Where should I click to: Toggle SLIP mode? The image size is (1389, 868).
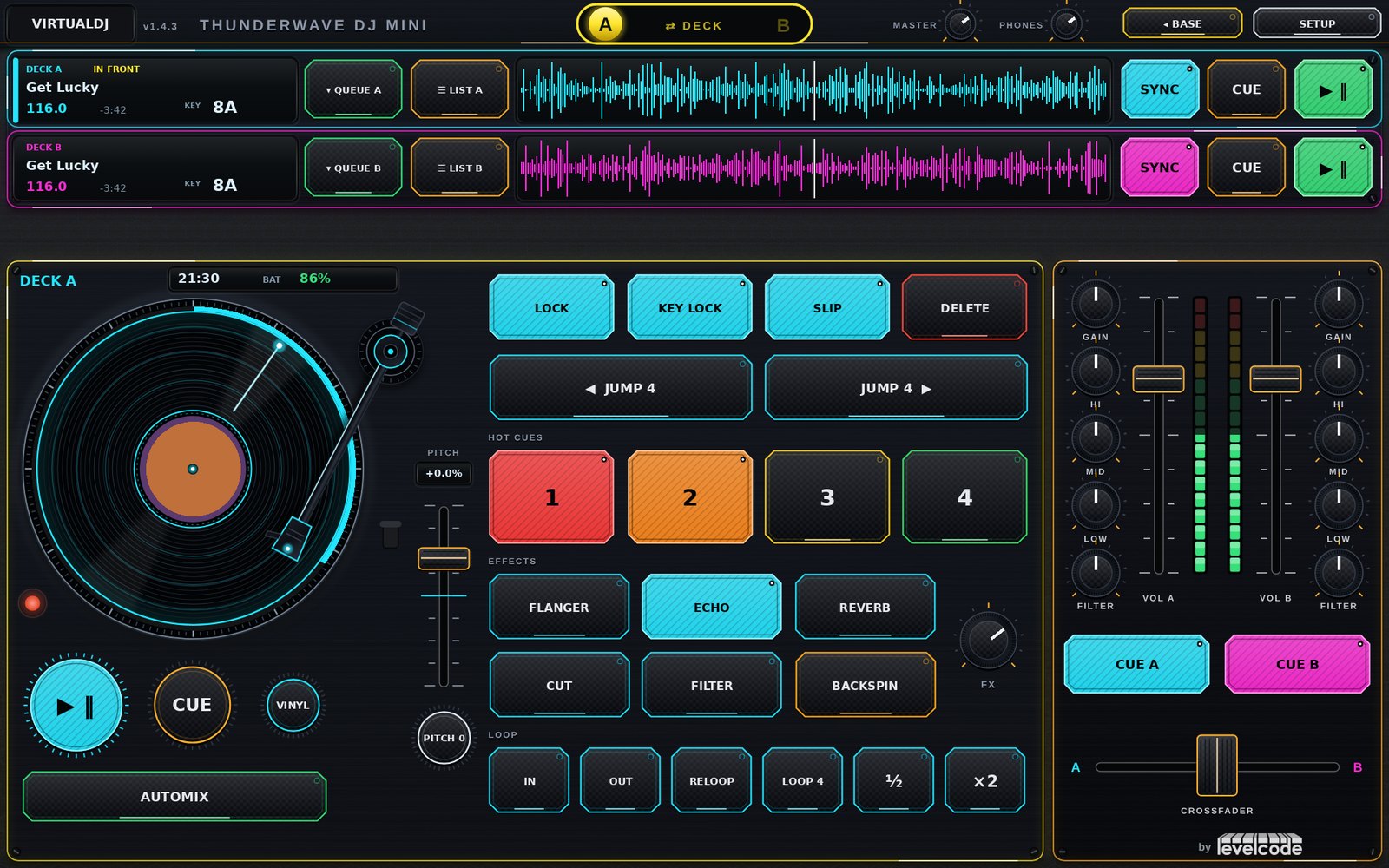826,308
